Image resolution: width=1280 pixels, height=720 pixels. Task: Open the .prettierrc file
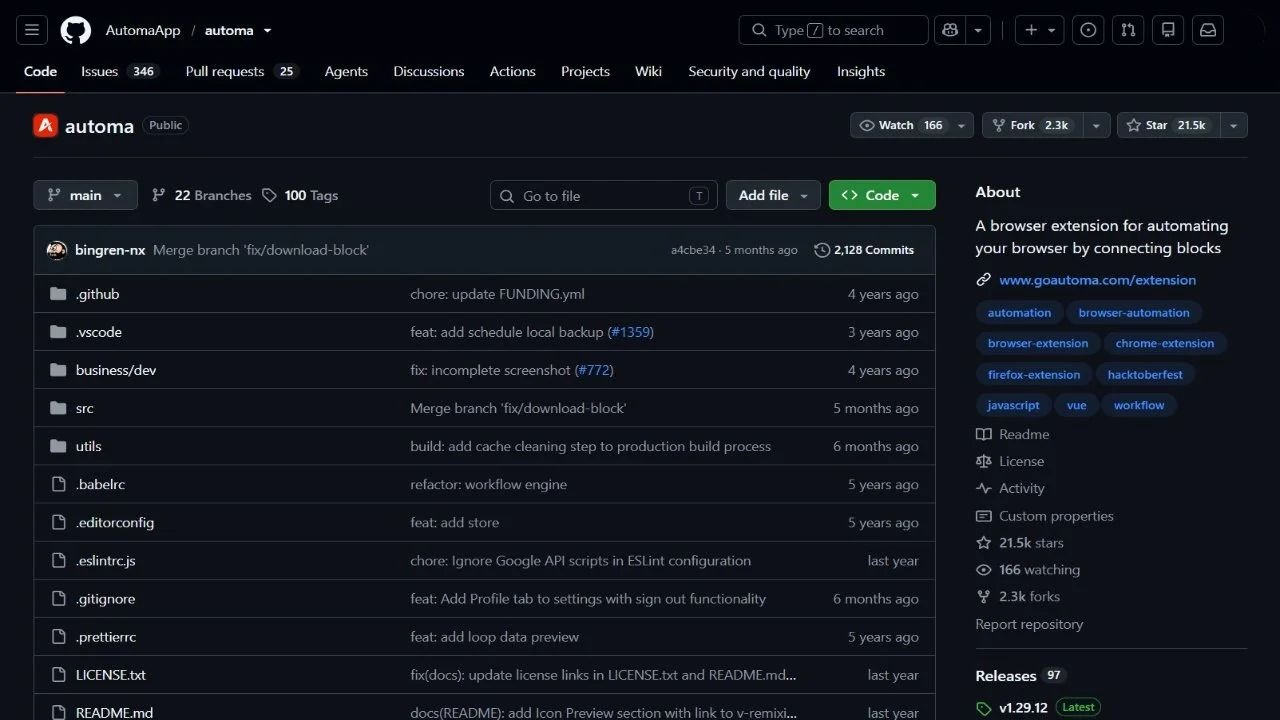pos(106,637)
